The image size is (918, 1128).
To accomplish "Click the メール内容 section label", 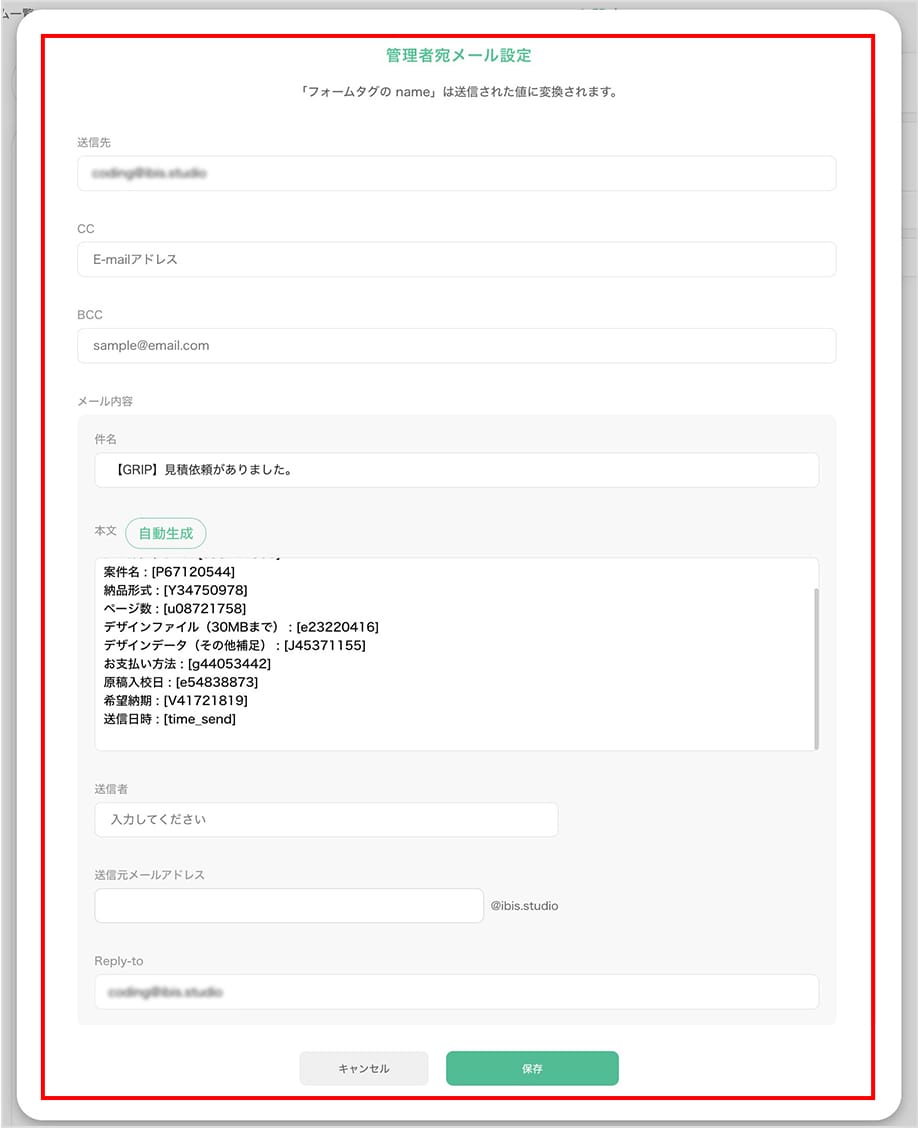I will pos(105,401).
